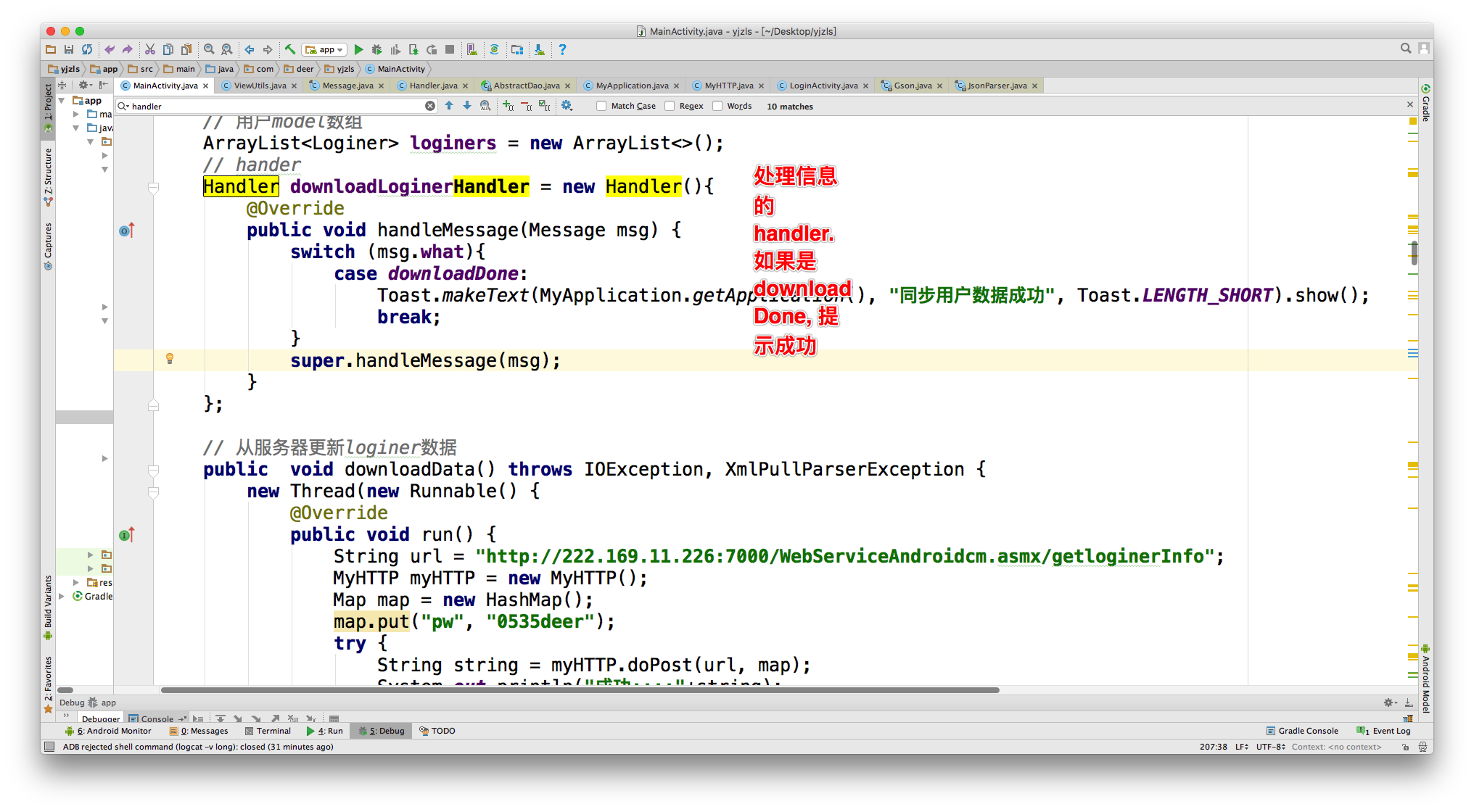Jump to the next search match arrow
The width and height of the screenshot is (1474, 812).
tap(467, 106)
